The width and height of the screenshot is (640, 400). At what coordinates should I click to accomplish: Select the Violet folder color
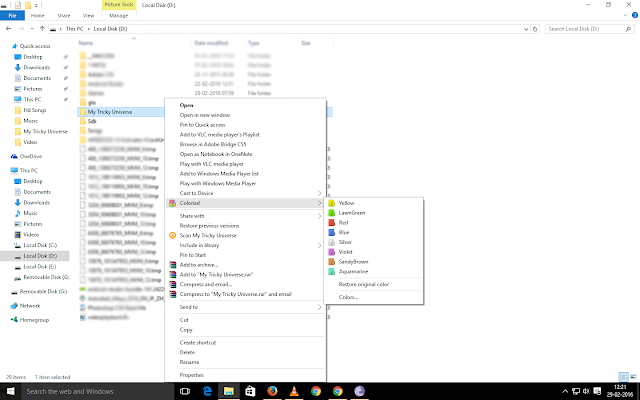pyautogui.click(x=373, y=252)
